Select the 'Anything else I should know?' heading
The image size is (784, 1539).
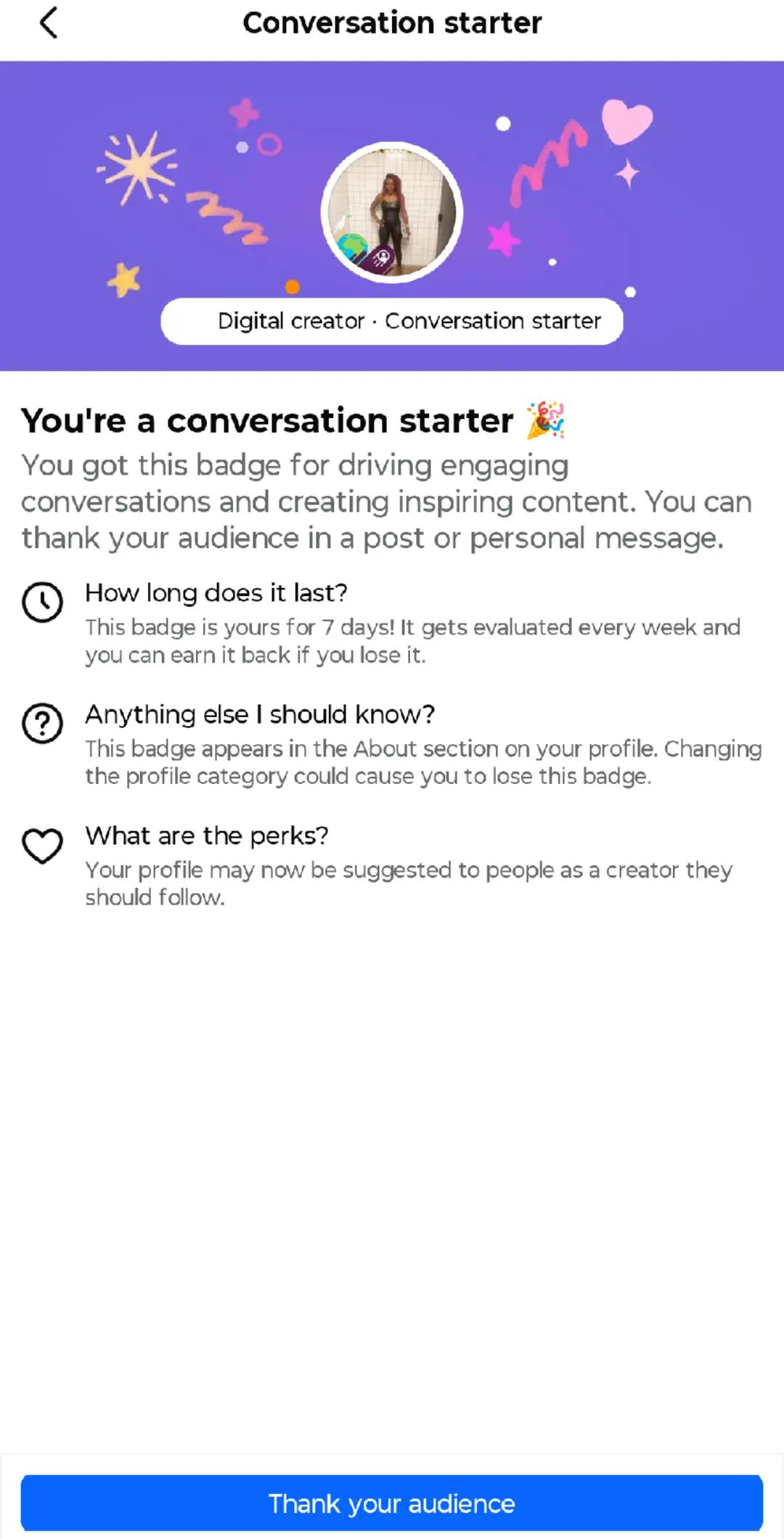(260, 715)
